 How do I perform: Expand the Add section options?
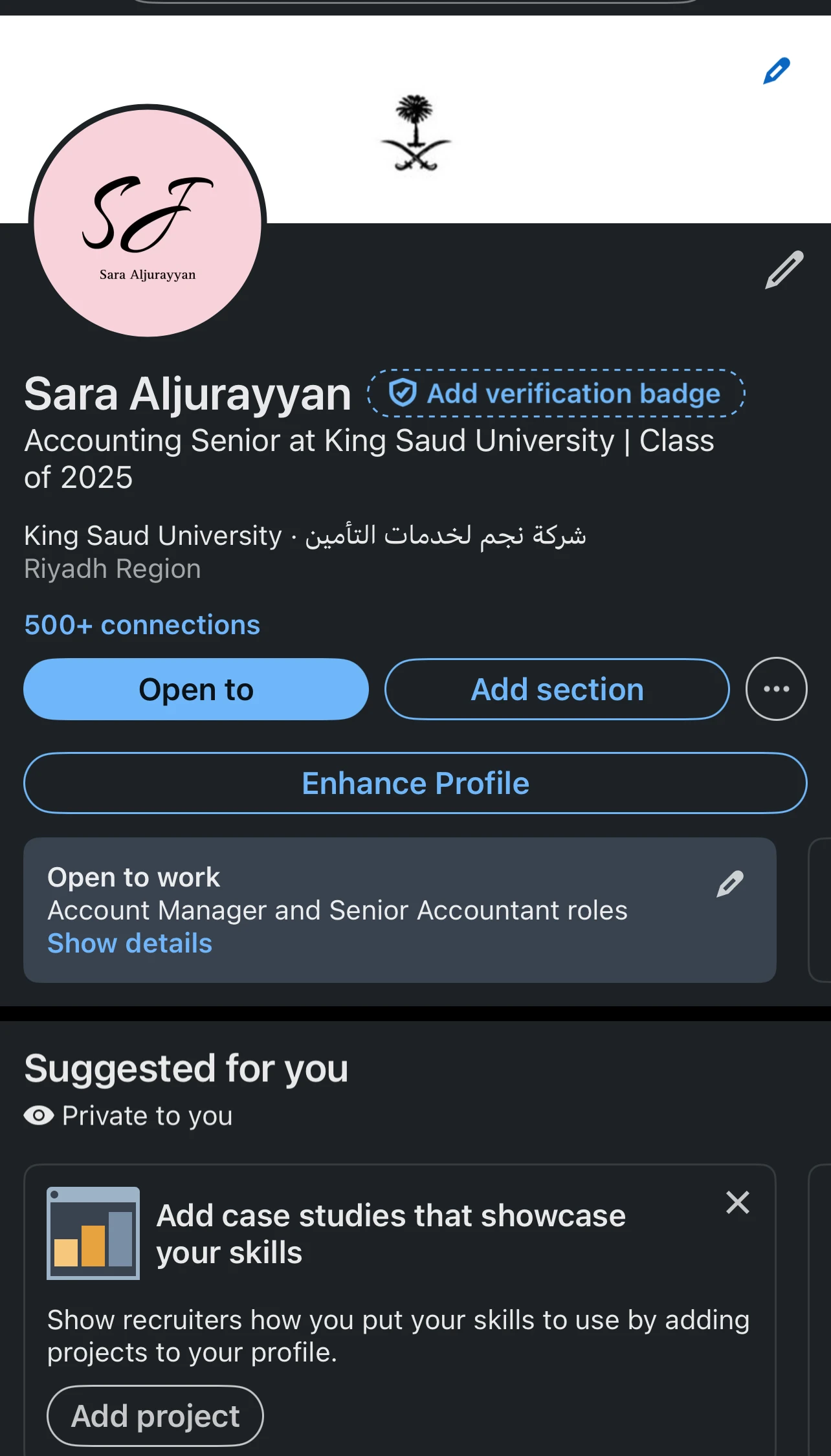point(557,689)
